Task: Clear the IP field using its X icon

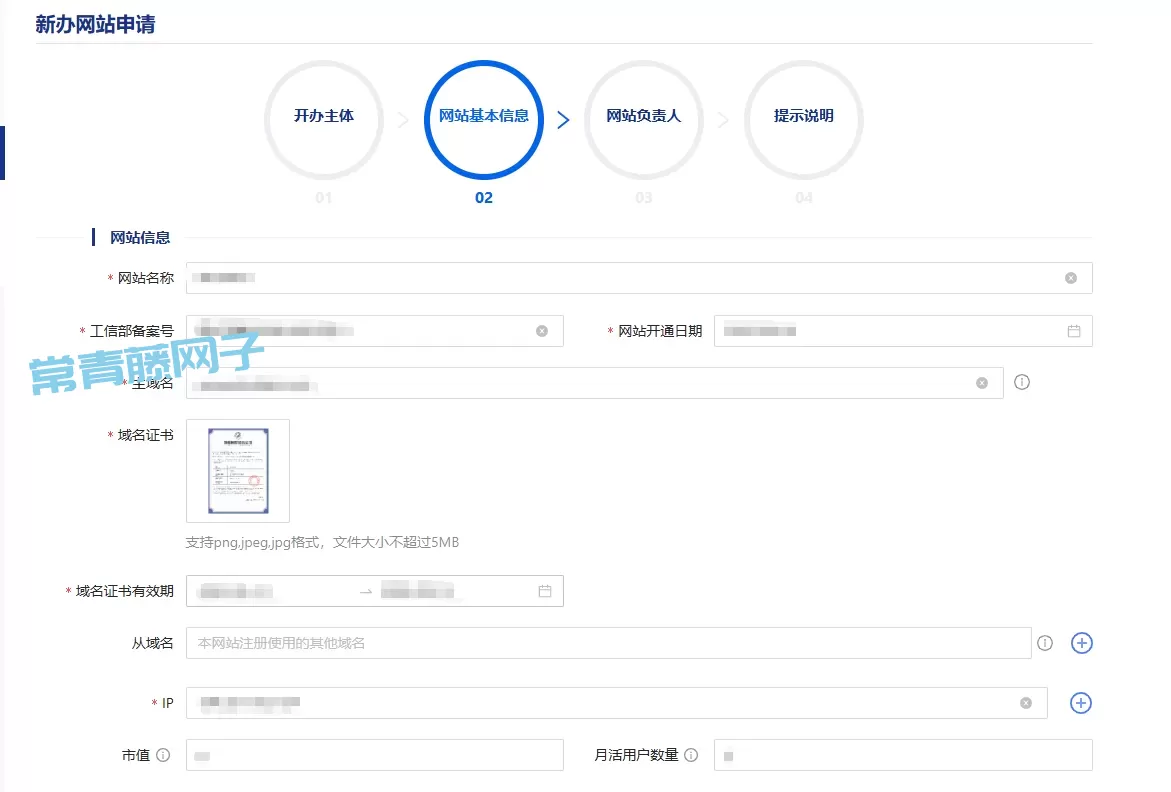Action: (1026, 703)
